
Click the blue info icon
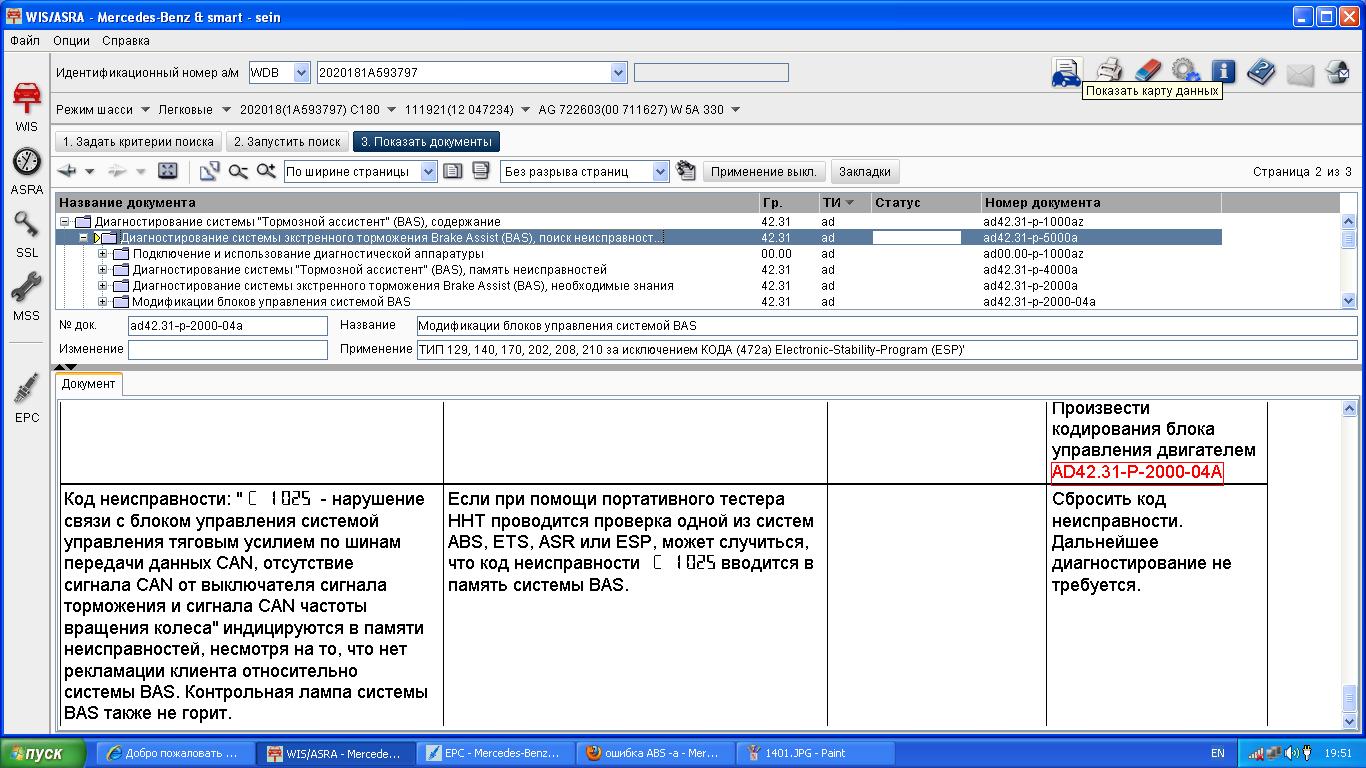[1223, 71]
